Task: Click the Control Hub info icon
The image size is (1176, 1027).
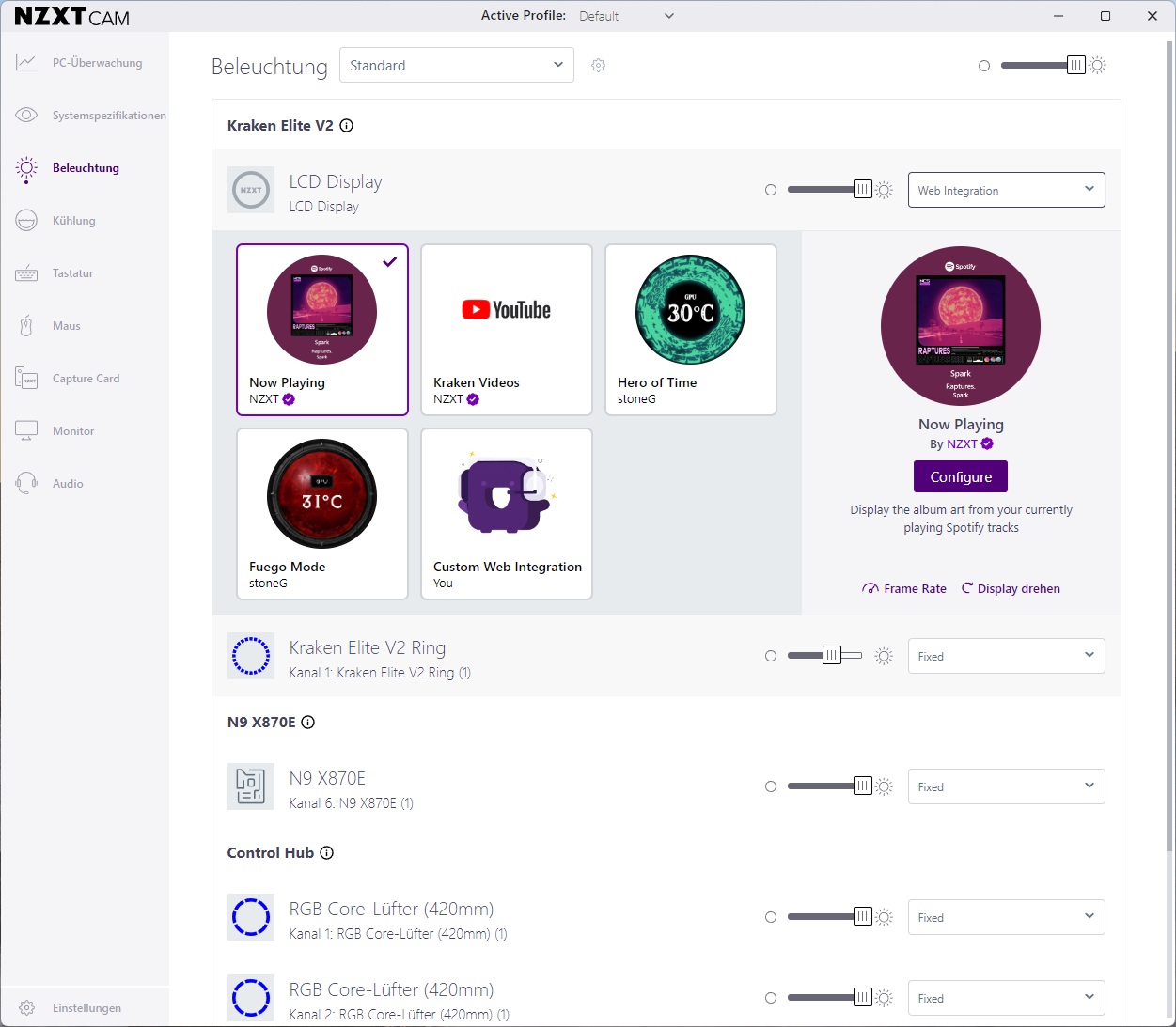Action: coord(326,853)
